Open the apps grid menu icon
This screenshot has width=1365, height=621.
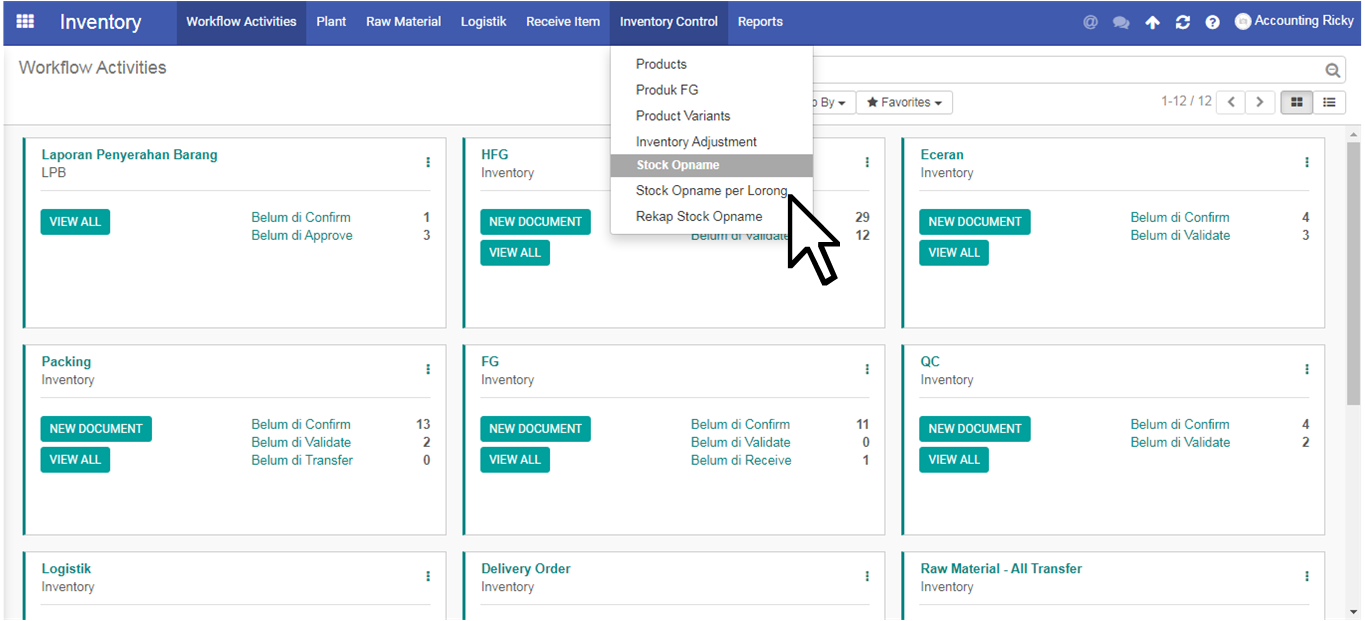25,21
